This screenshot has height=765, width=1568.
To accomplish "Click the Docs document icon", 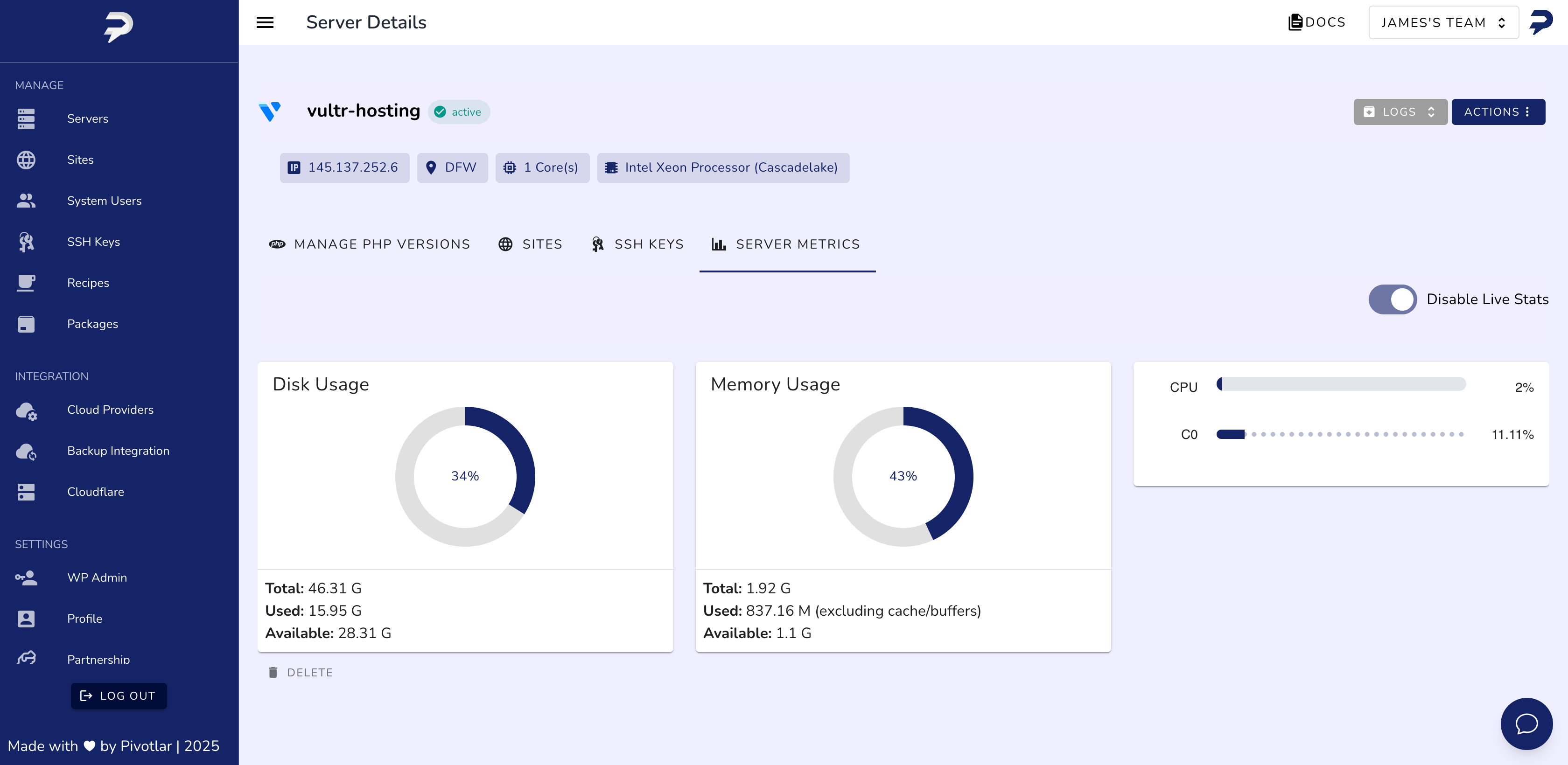I will click(1295, 22).
